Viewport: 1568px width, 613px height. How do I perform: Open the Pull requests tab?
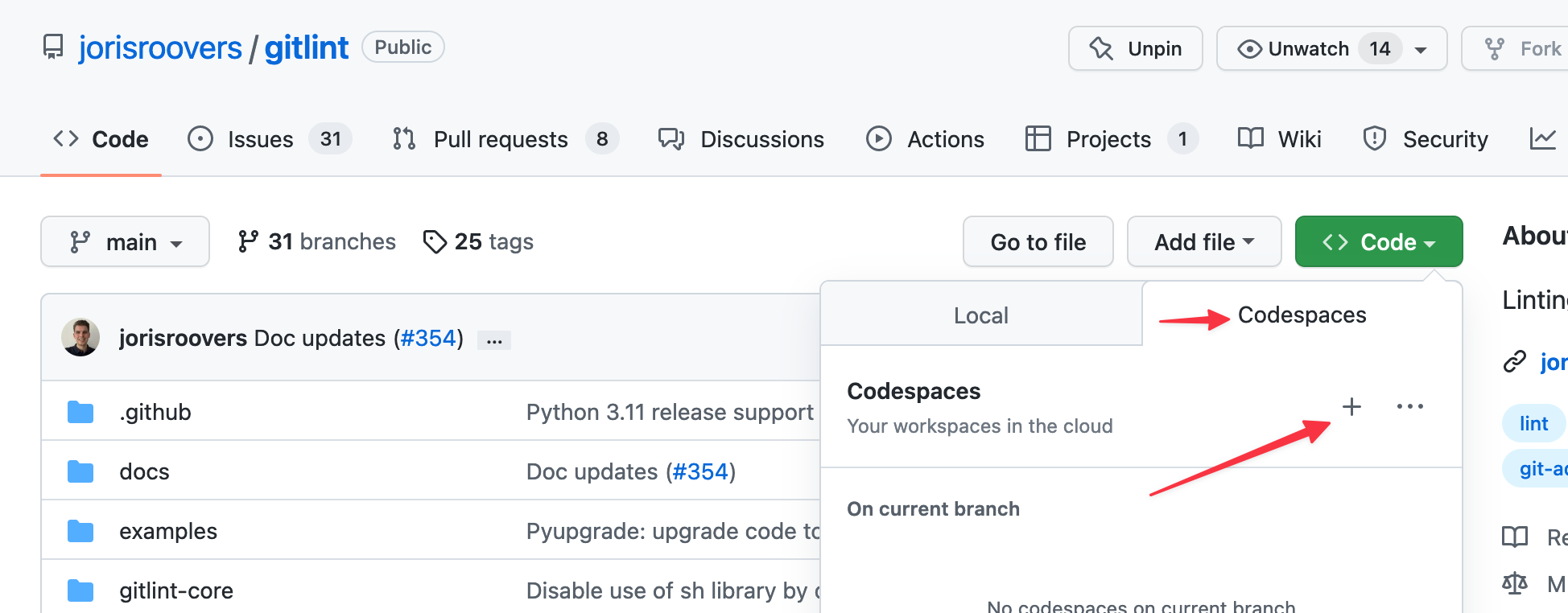505,139
